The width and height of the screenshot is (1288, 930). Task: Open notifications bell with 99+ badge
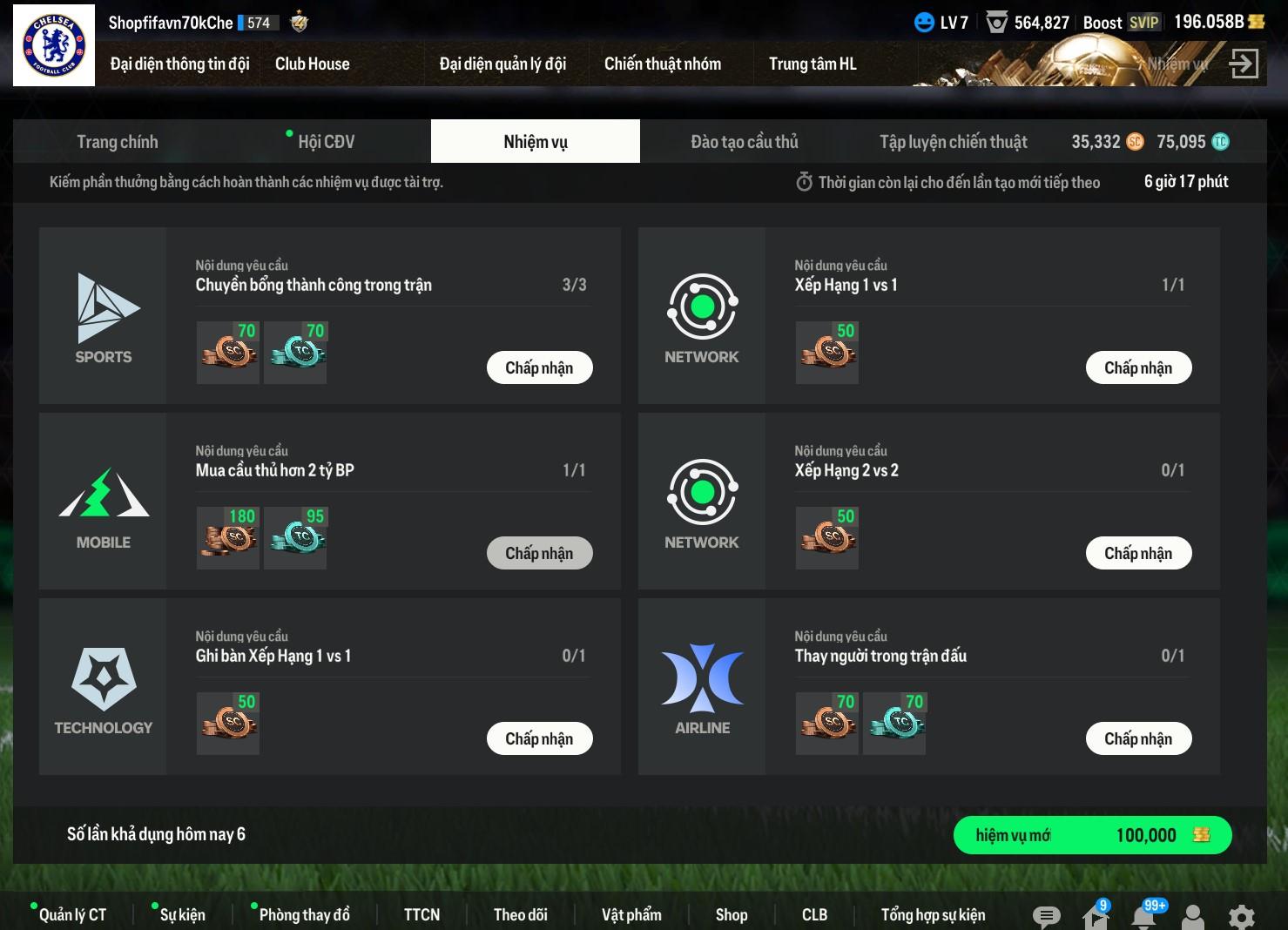[1144, 915]
